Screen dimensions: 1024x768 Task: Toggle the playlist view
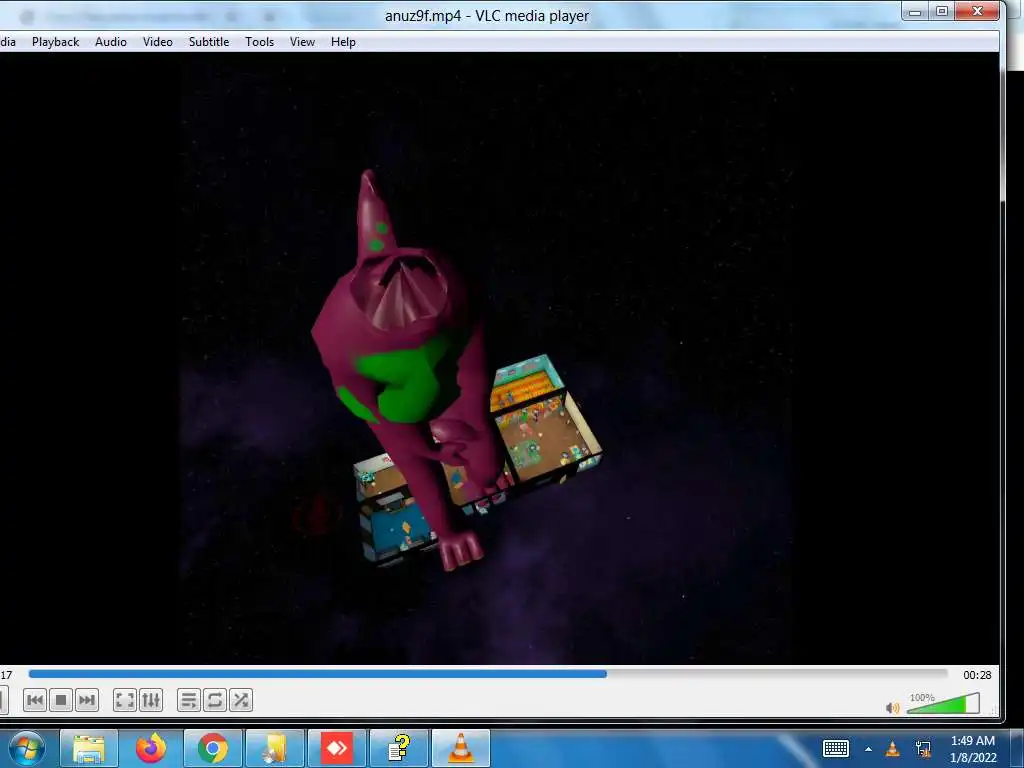(189, 701)
